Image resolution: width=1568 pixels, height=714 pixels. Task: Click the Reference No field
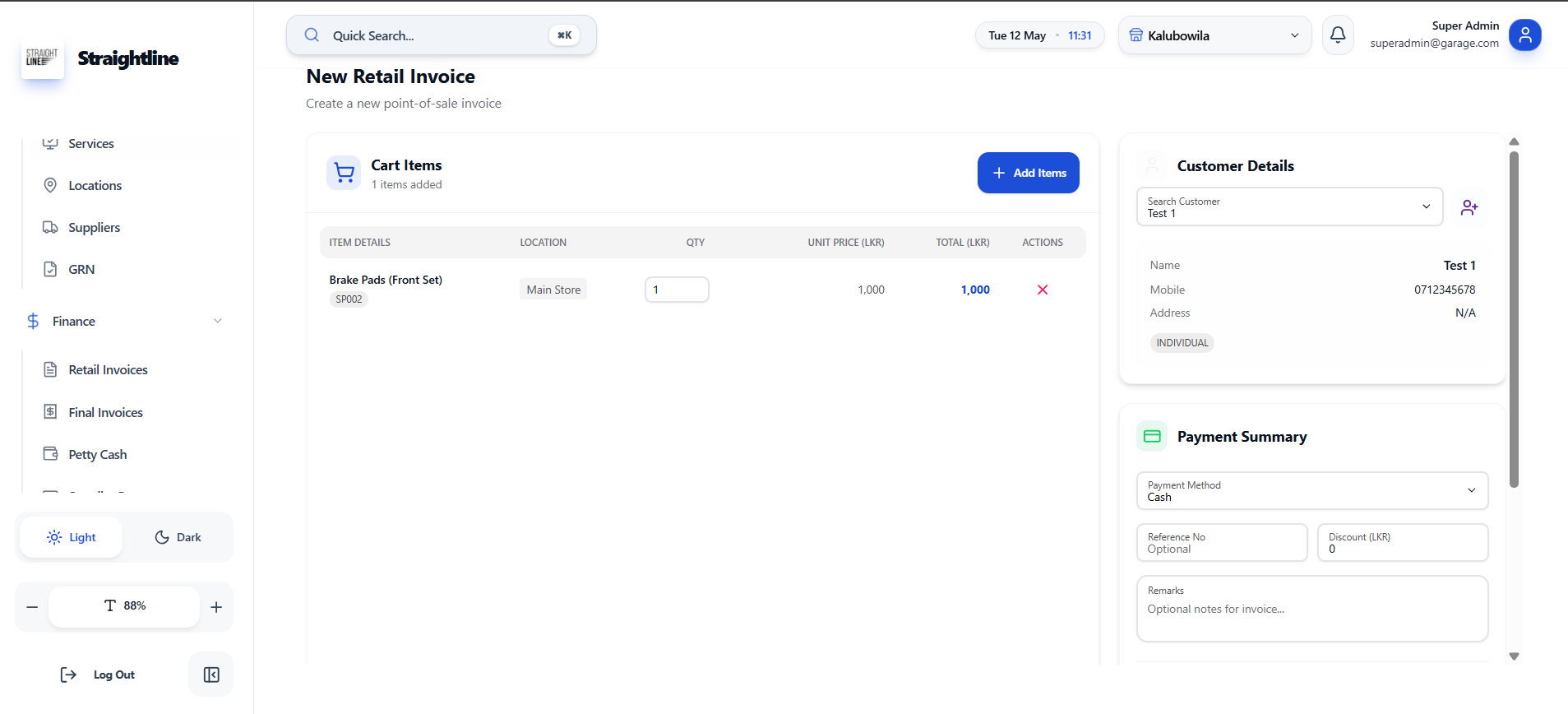[x=1222, y=543]
